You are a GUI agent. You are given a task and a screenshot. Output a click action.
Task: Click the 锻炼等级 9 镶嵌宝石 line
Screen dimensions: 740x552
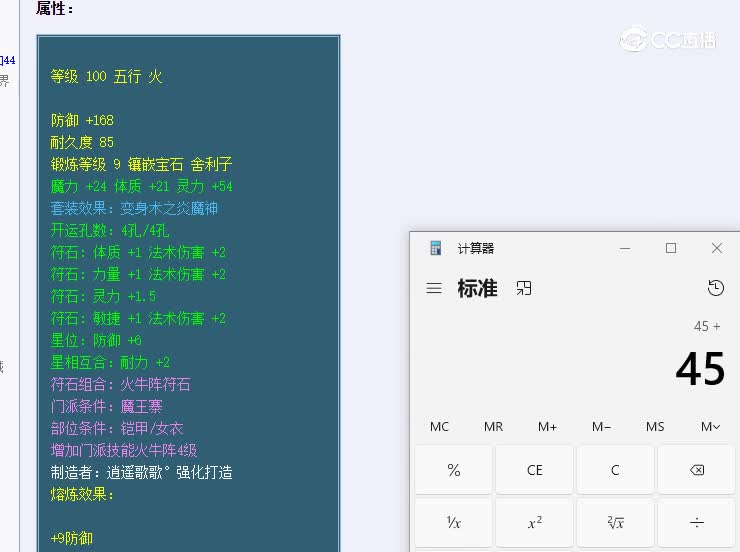(141, 164)
